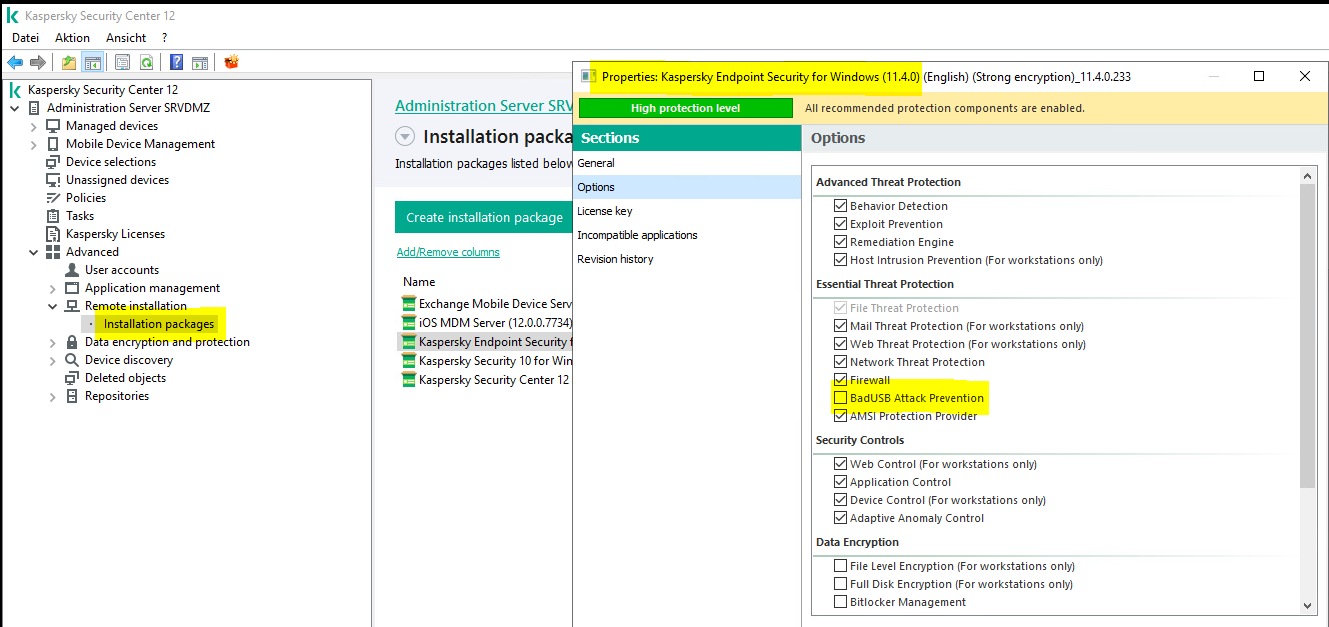
Task: Click the properties toolbar icon
Action: [122, 63]
